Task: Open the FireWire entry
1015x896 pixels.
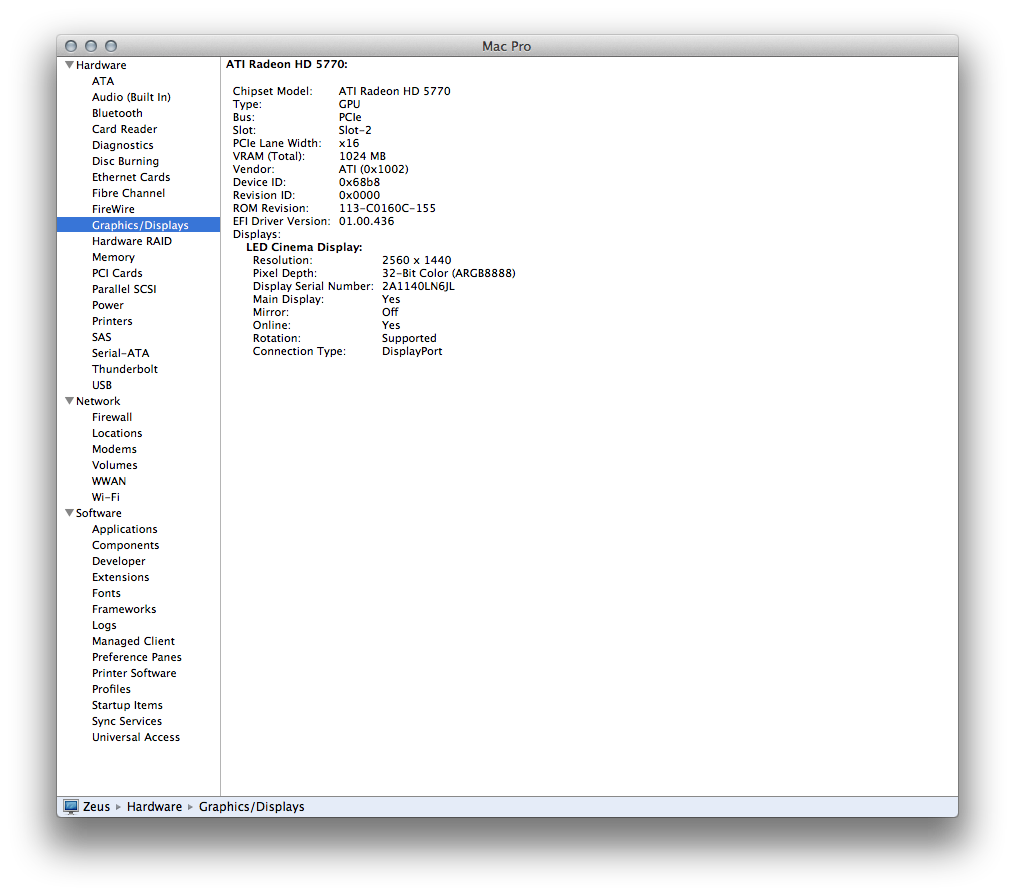Action: point(113,209)
